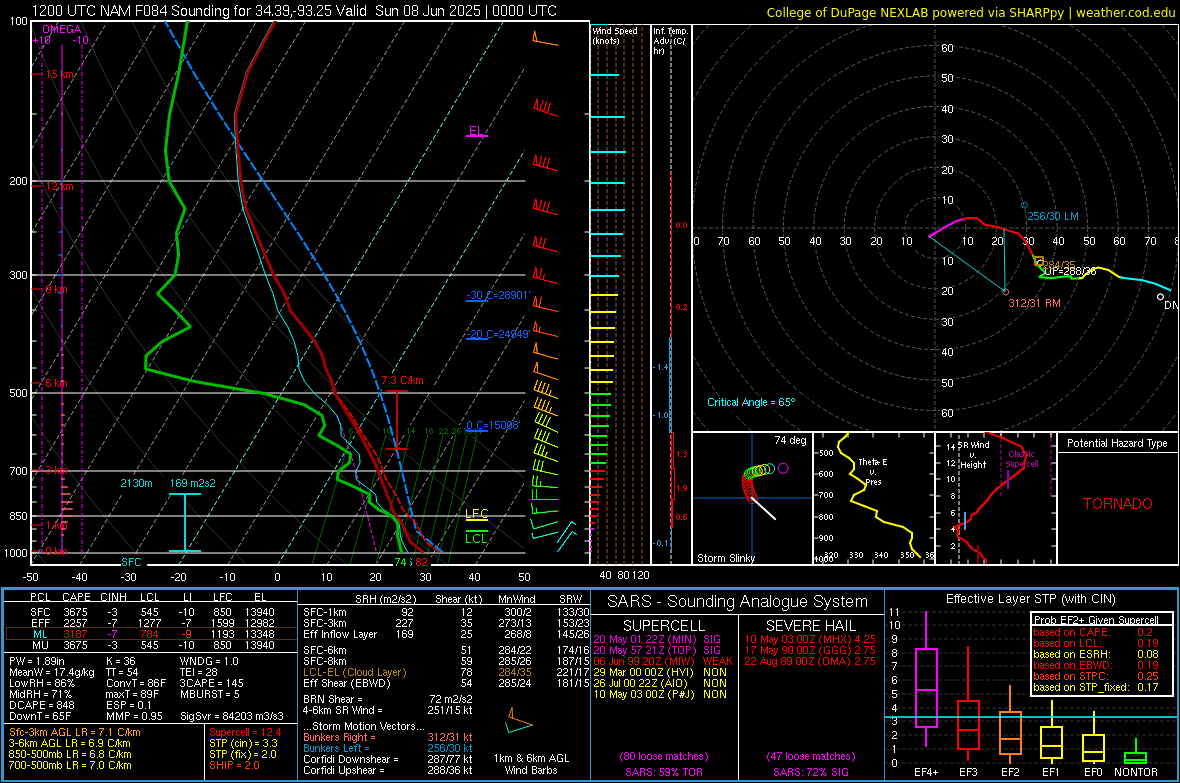The height and width of the screenshot is (783, 1180).
Task: Select the Eff Shear (EBWD) row
Action: click(446, 684)
